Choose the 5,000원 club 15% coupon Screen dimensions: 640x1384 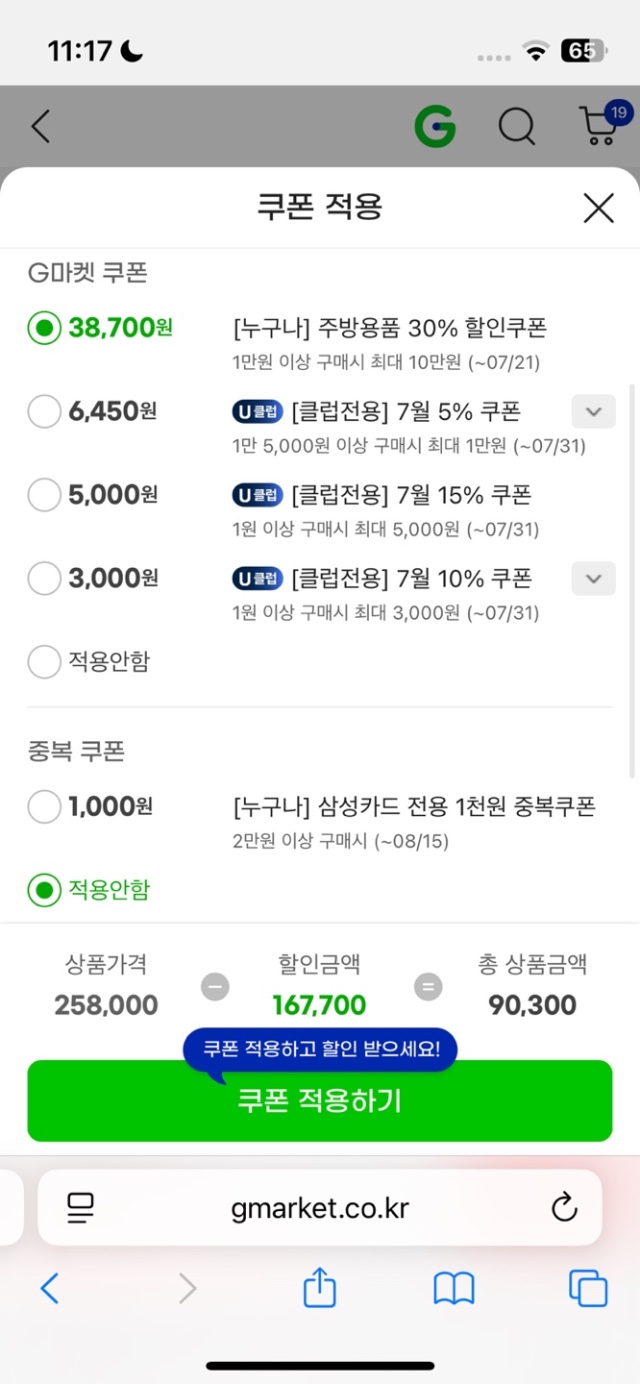point(45,494)
